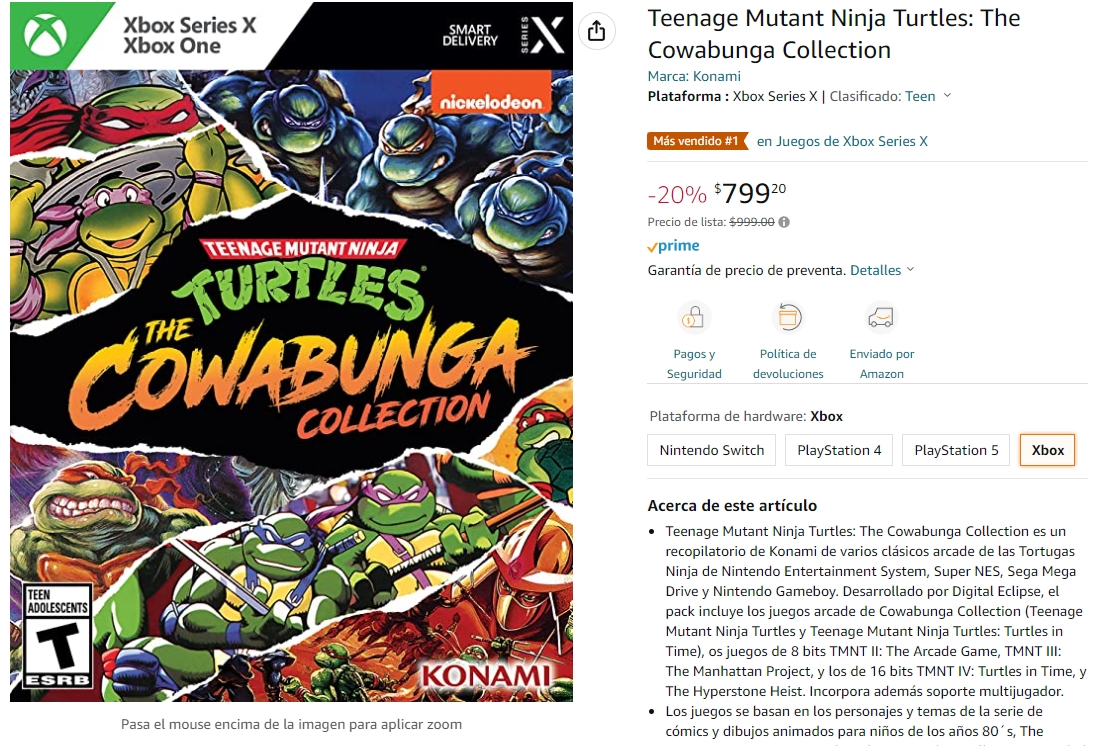
Task: Click the Enviado por Amazon delivery truck icon
Action: click(x=880, y=318)
